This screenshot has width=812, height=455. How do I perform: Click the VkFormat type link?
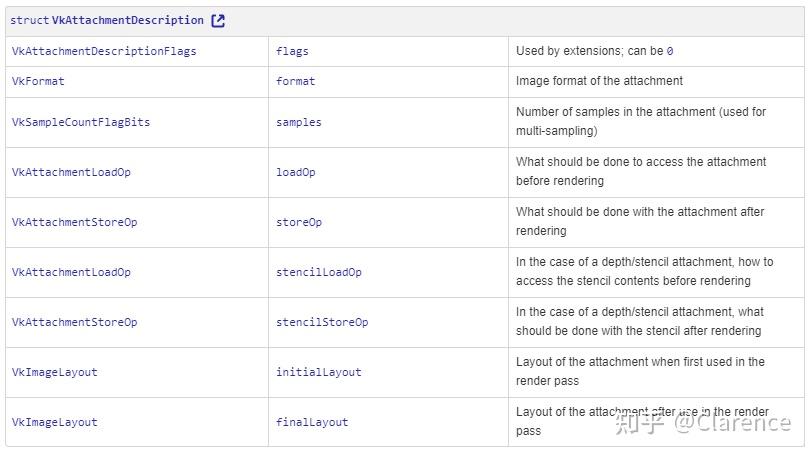[38, 81]
